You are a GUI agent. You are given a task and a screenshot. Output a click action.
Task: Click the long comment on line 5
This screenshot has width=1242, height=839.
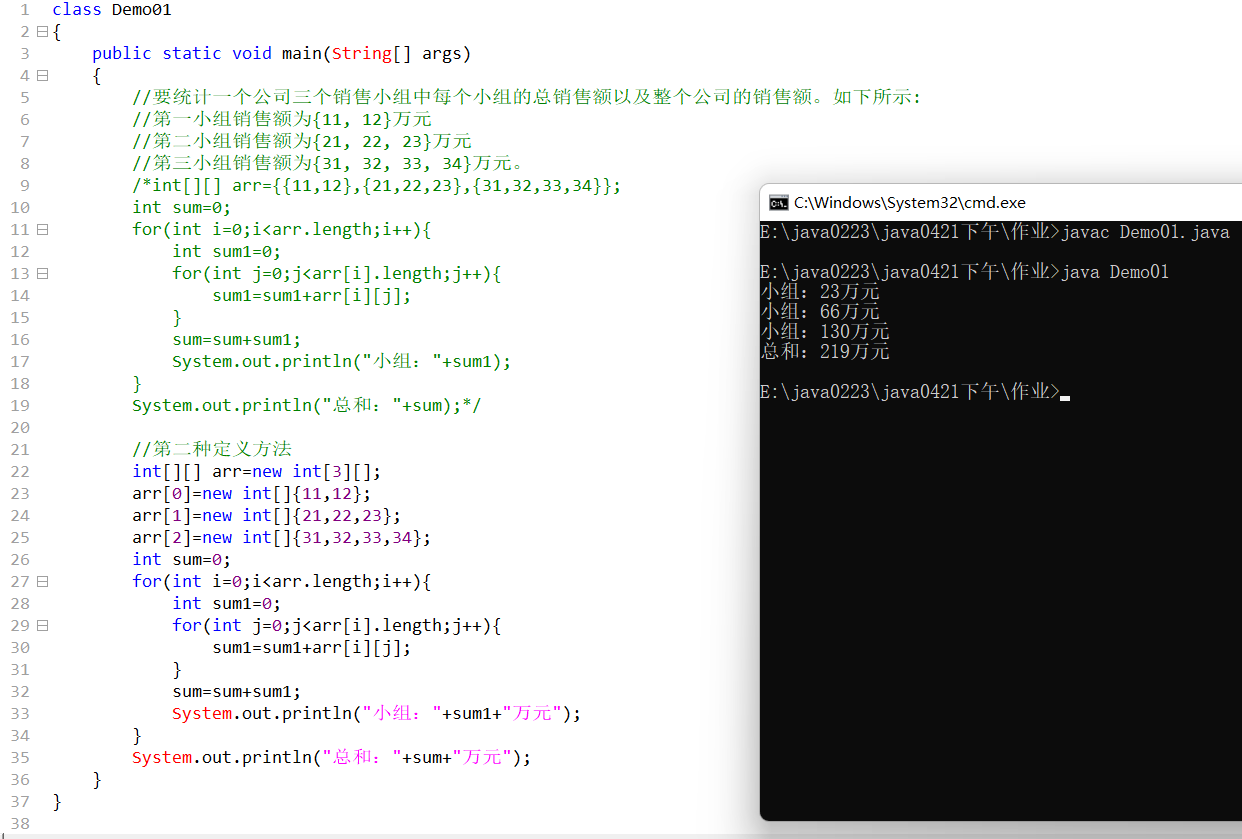tap(527, 98)
